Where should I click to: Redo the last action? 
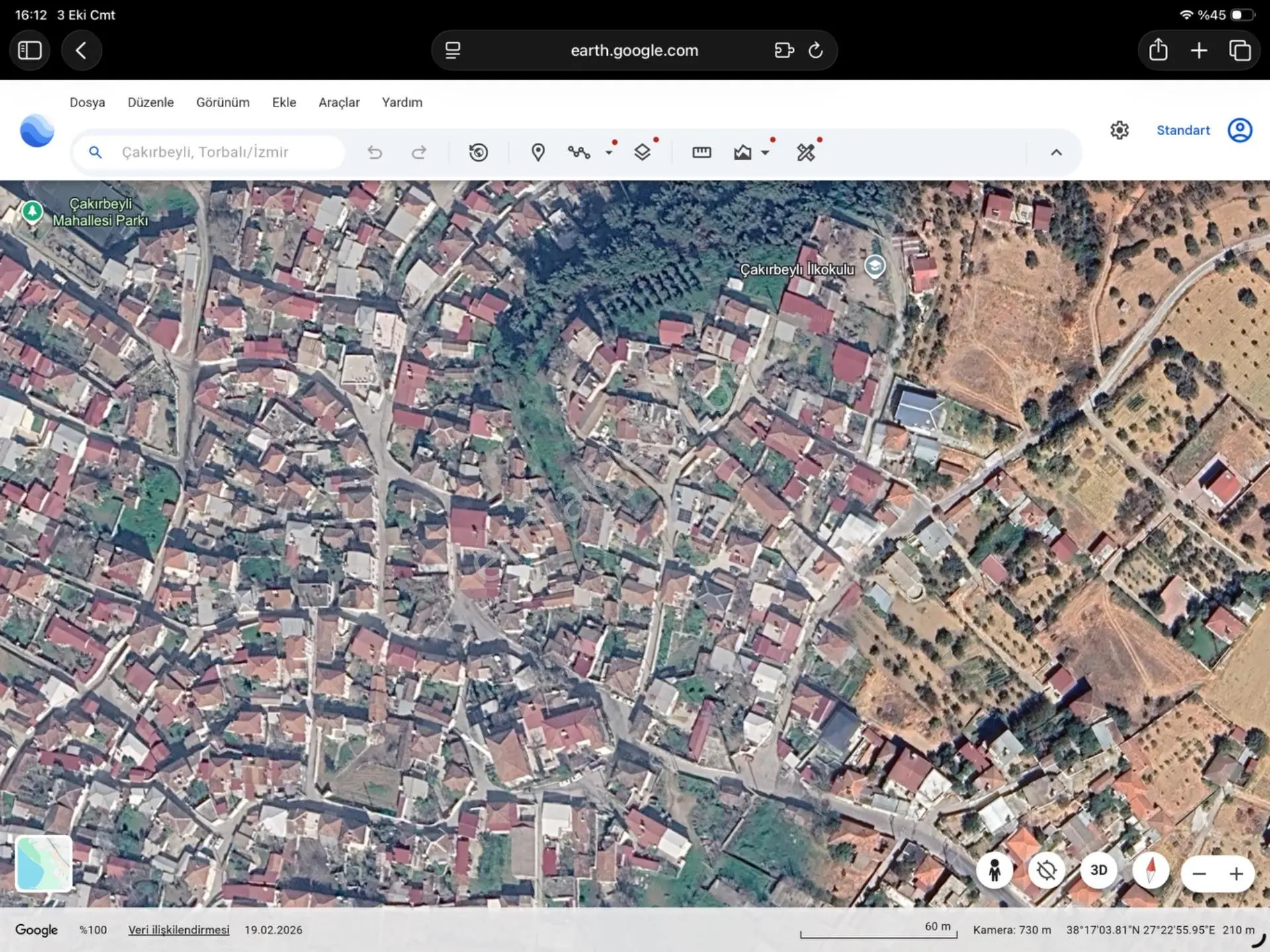[419, 153]
